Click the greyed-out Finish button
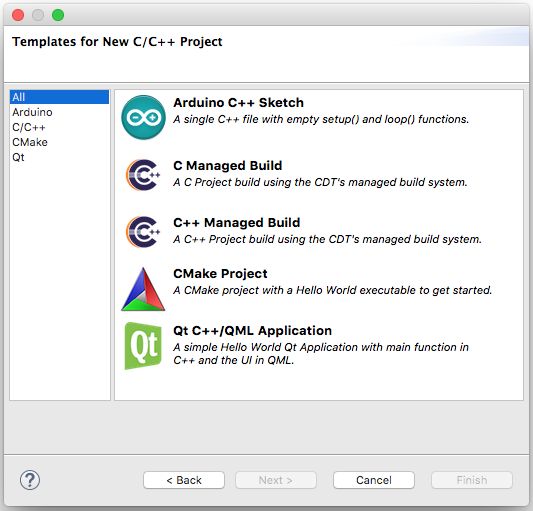This screenshot has height=511, width=533. (x=472, y=480)
